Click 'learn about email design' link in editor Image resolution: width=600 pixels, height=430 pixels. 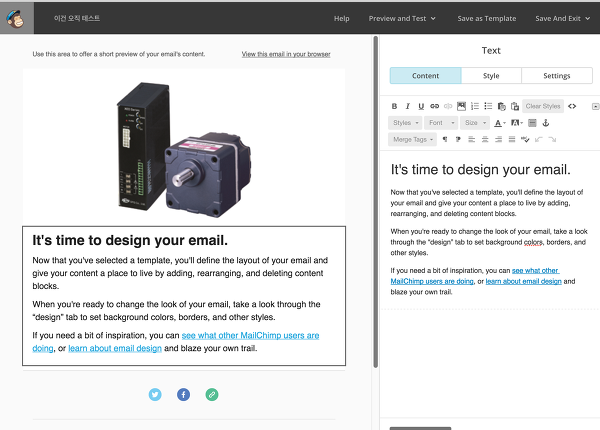click(x=523, y=281)
